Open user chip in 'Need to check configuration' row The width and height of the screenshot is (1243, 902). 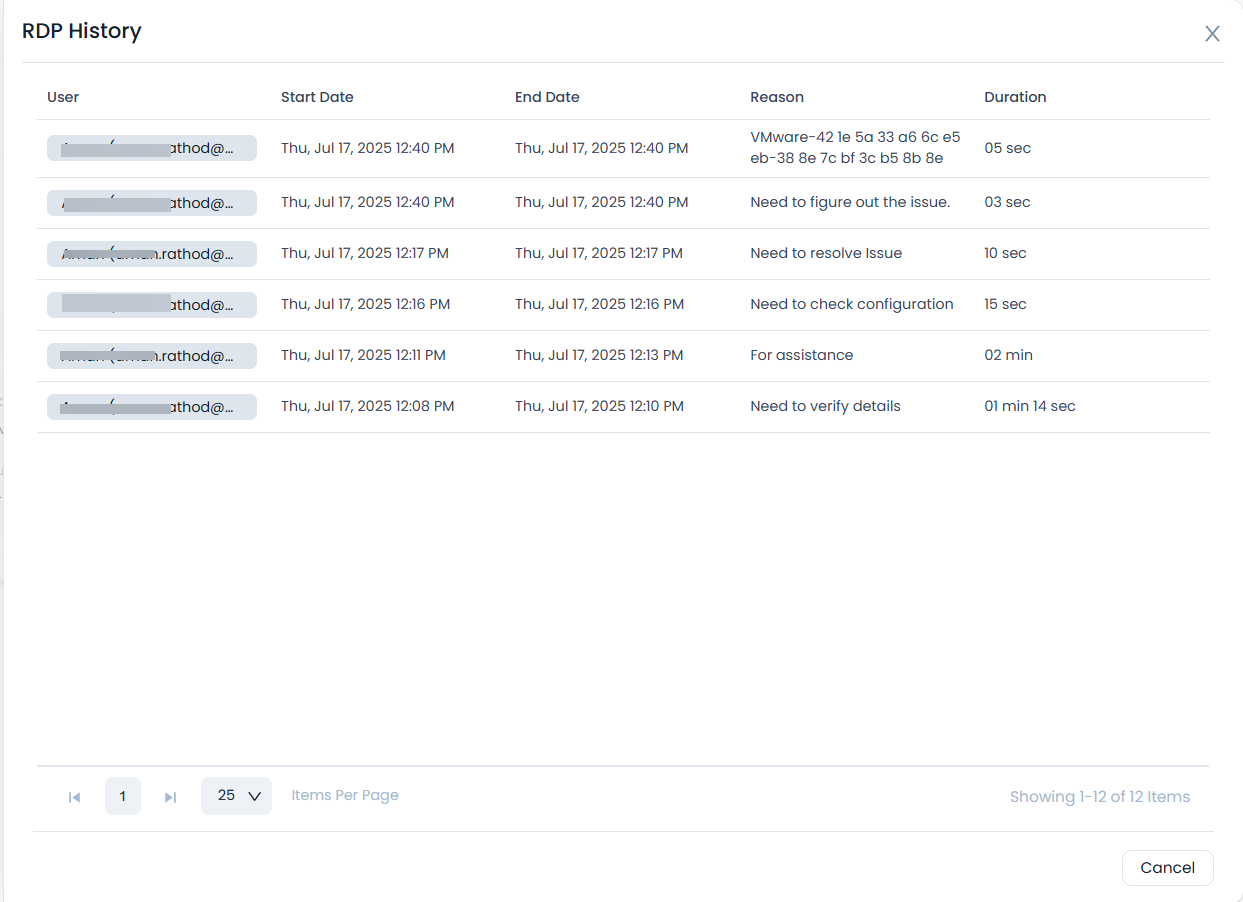pos(152,305)
